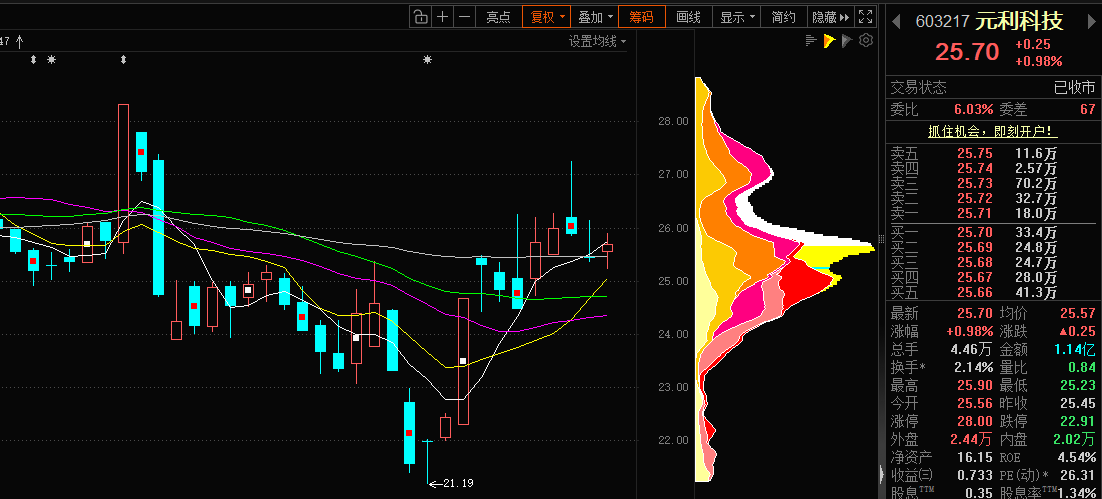1102x499 pixels.
Task: Click the 内盘 value 2.02万
Action: (x=1075, y=440)
